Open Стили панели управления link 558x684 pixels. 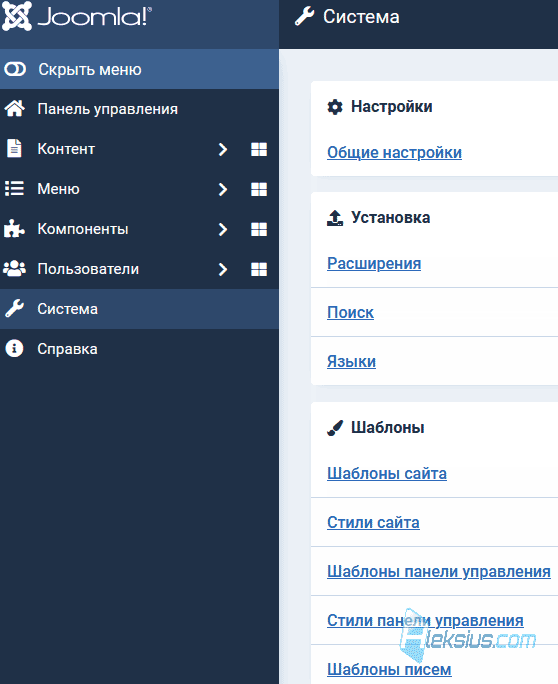coord(425,620)
